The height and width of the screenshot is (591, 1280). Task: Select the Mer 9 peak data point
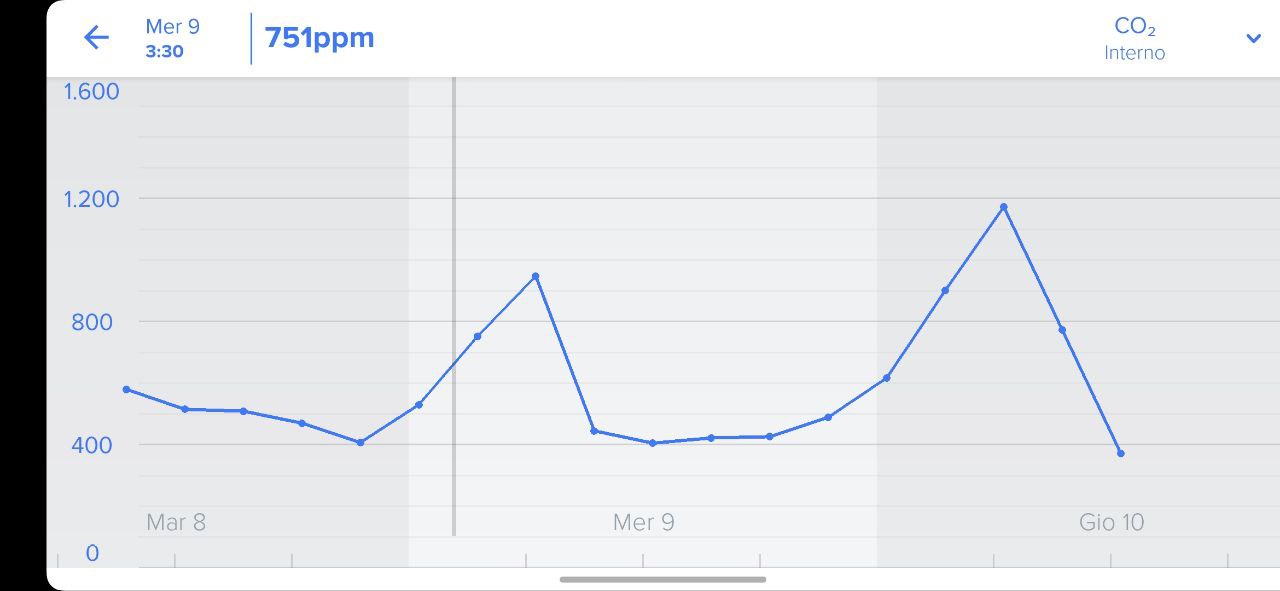coord(535,276)
